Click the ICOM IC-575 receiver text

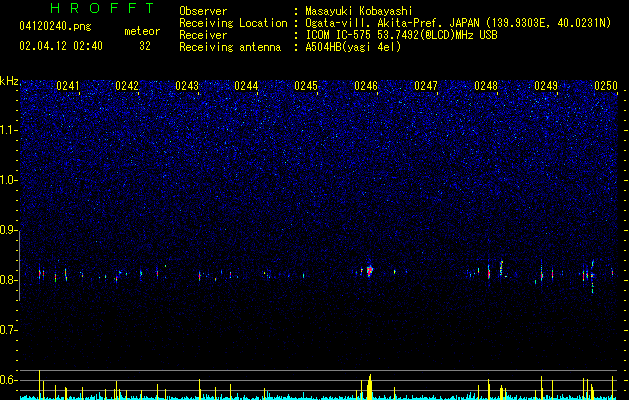401,35
